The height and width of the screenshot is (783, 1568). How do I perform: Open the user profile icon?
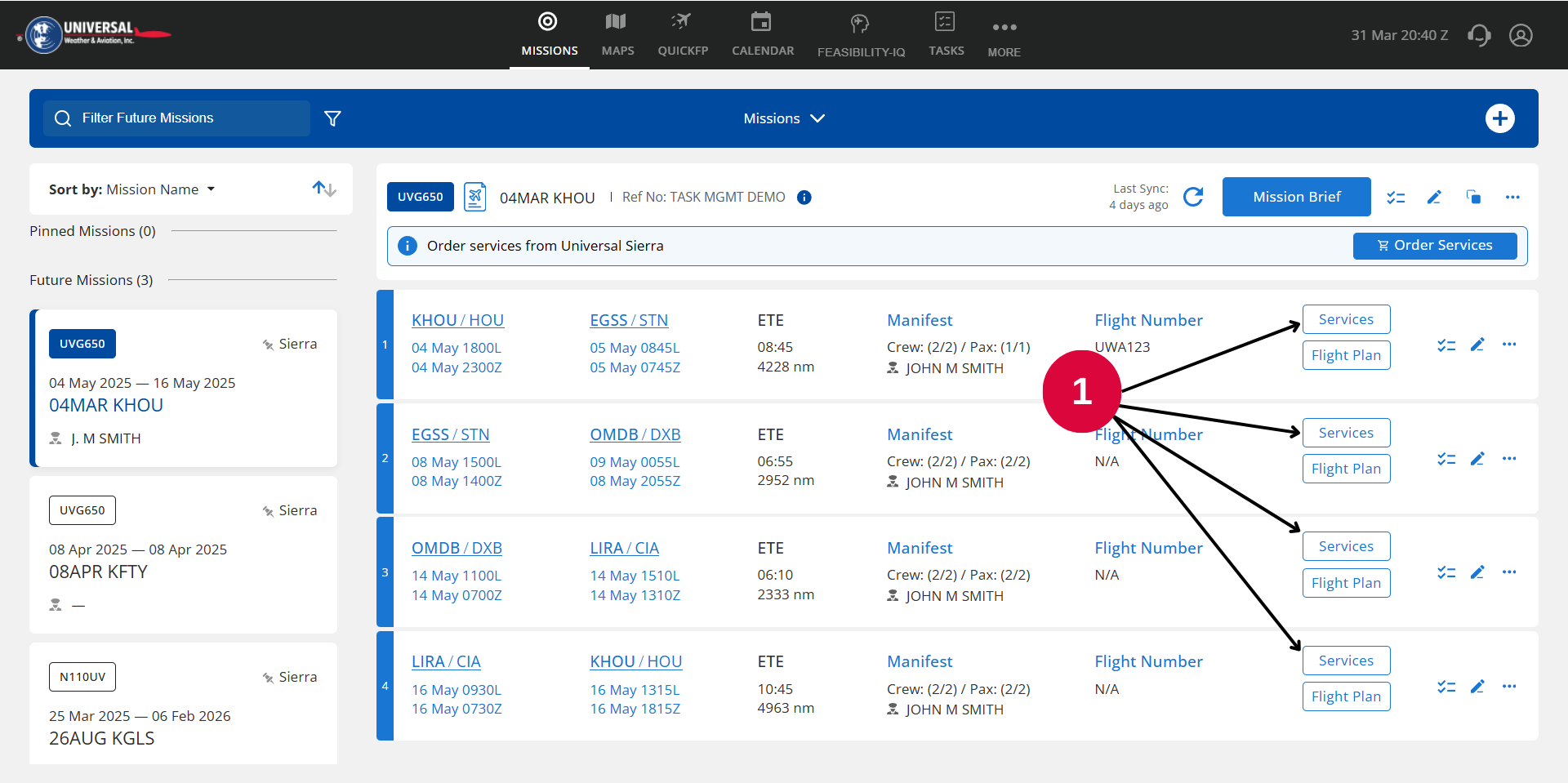pos(1521,35)
